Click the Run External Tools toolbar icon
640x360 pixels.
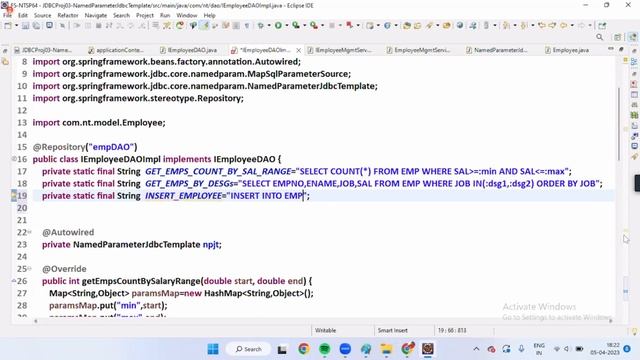[314, 25]
